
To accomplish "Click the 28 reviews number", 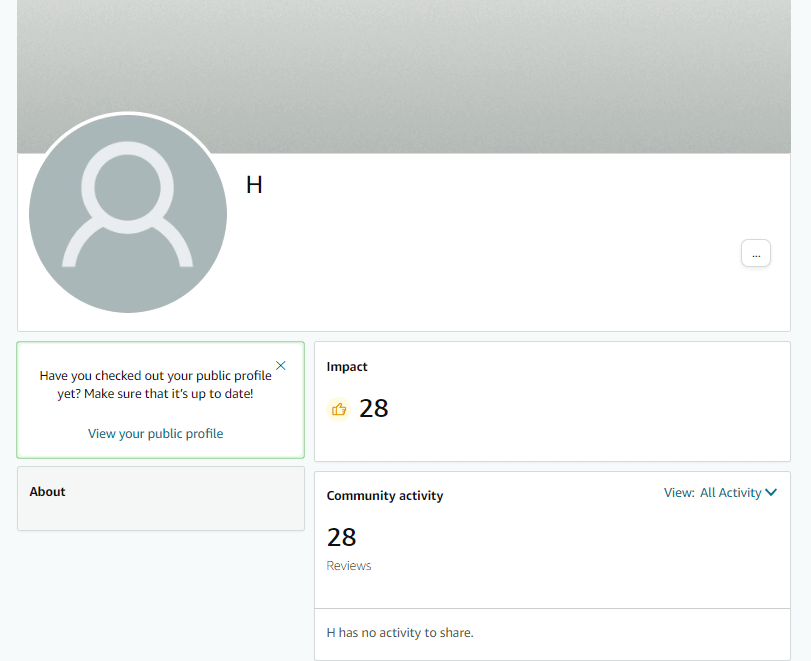I will click(341, 537).
